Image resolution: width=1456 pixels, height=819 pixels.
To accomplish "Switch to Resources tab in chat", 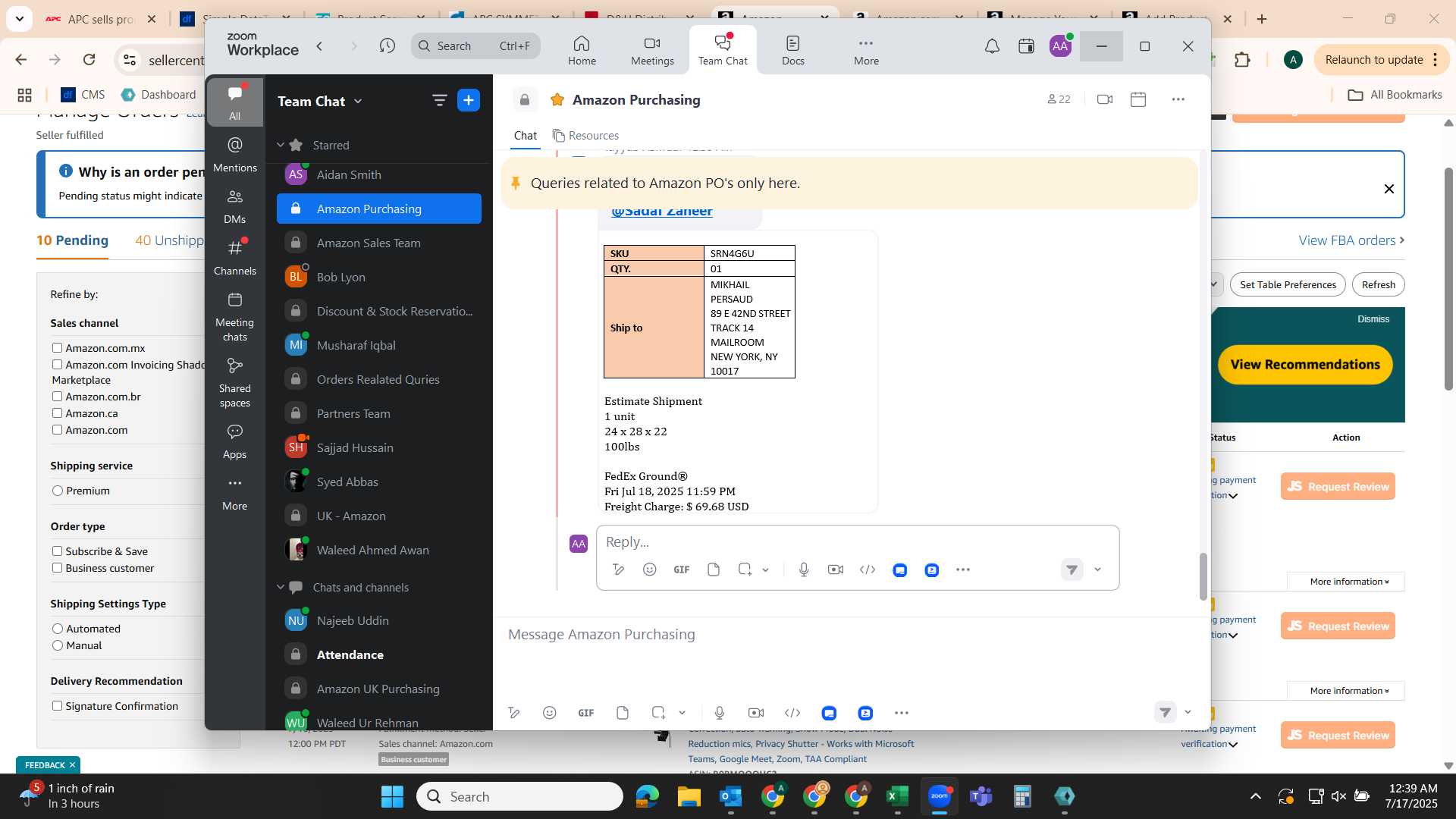I will click(x=585, y=135).
